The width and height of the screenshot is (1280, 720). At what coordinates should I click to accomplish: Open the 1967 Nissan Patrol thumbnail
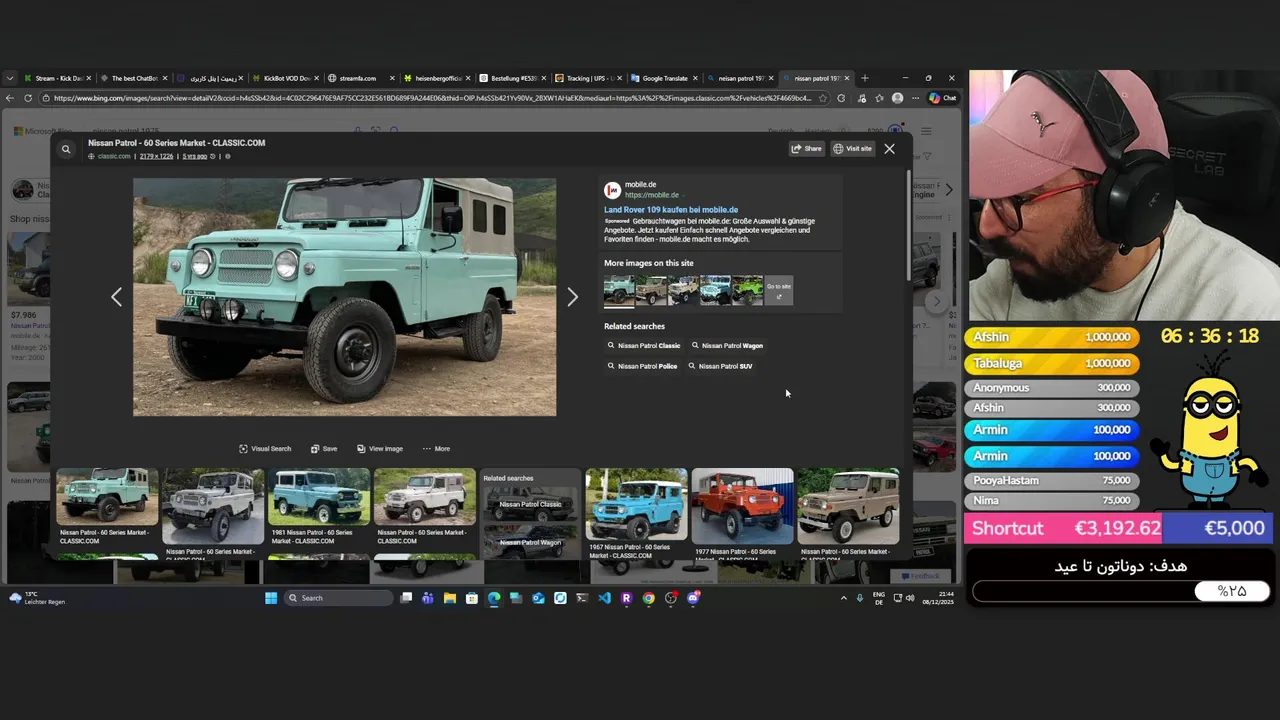coord(636,505)
